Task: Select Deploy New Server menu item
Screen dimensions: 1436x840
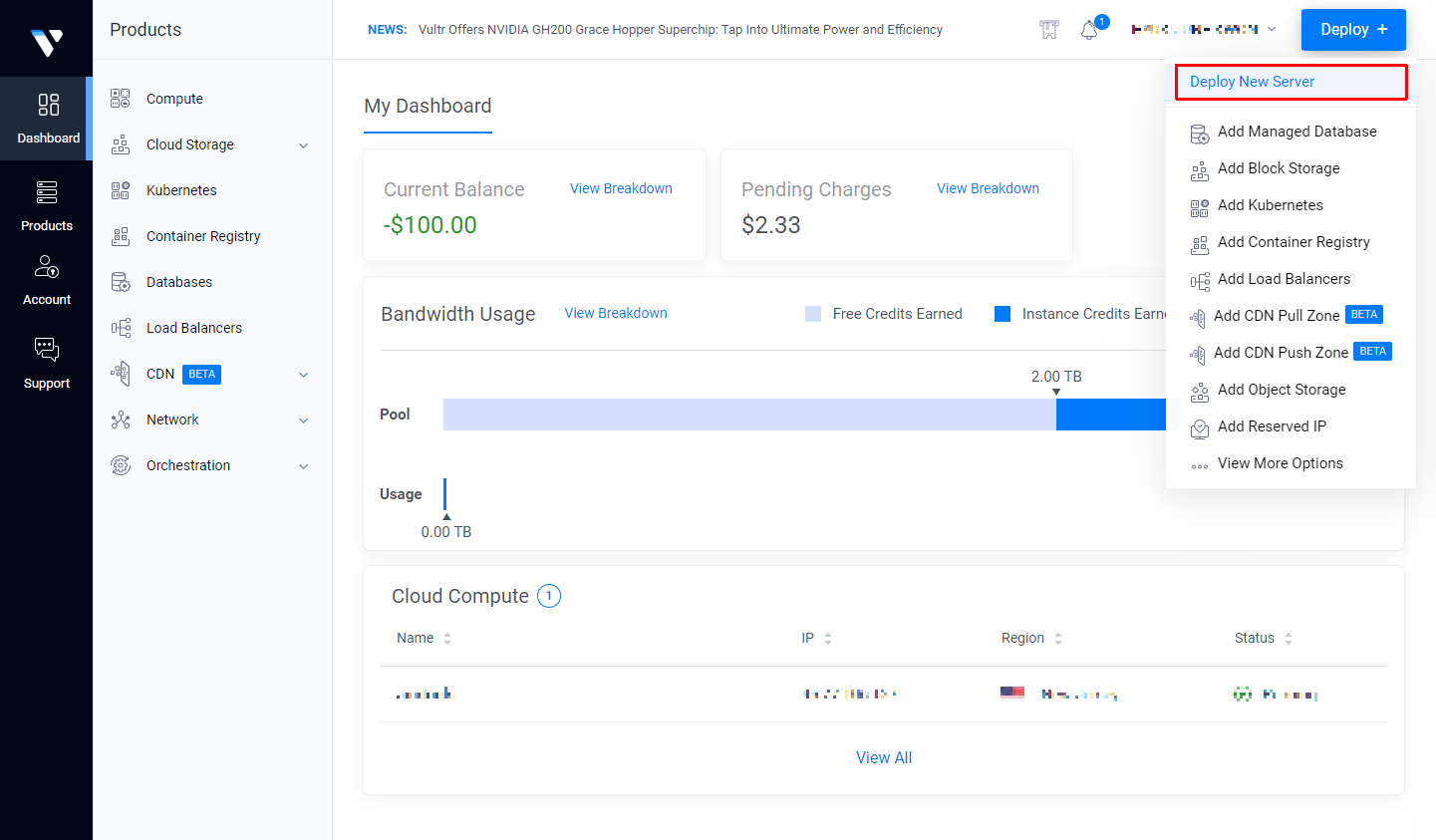Action: coord(1292,82)
